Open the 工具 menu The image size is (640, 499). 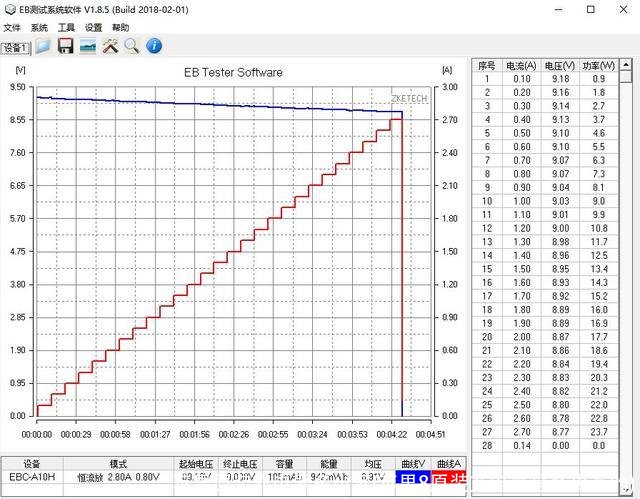tap(66, 28)
